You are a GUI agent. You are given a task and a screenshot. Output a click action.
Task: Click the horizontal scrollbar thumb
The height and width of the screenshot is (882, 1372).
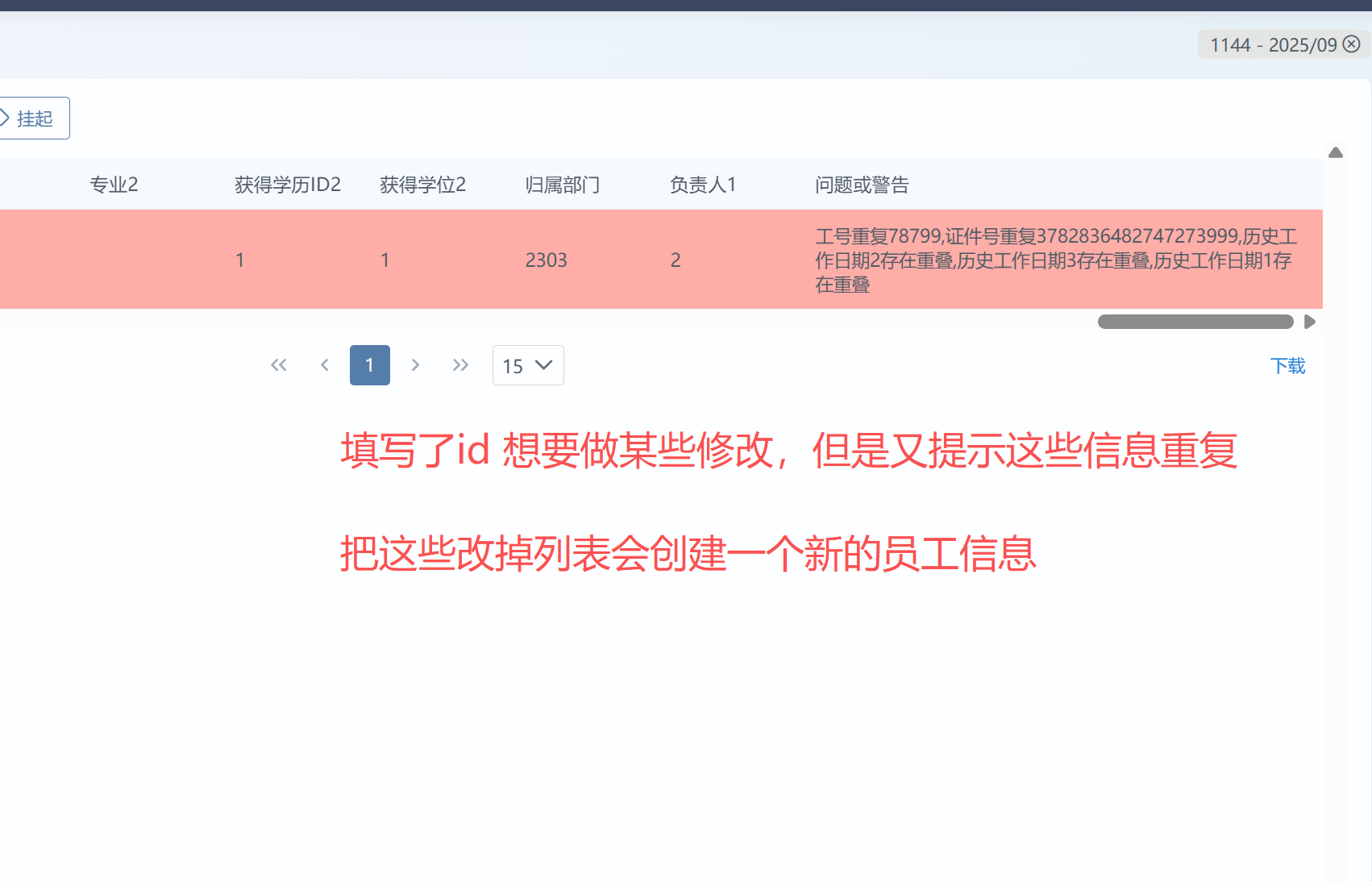click(1195, 322)
